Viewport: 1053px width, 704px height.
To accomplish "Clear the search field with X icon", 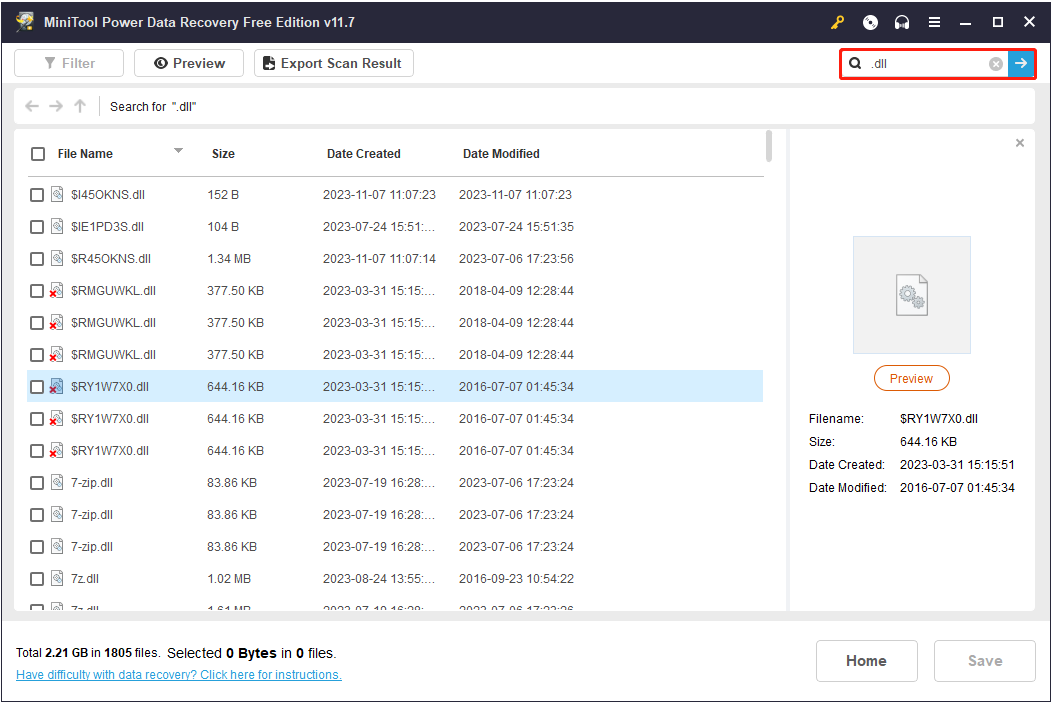I will click(995, 63).
